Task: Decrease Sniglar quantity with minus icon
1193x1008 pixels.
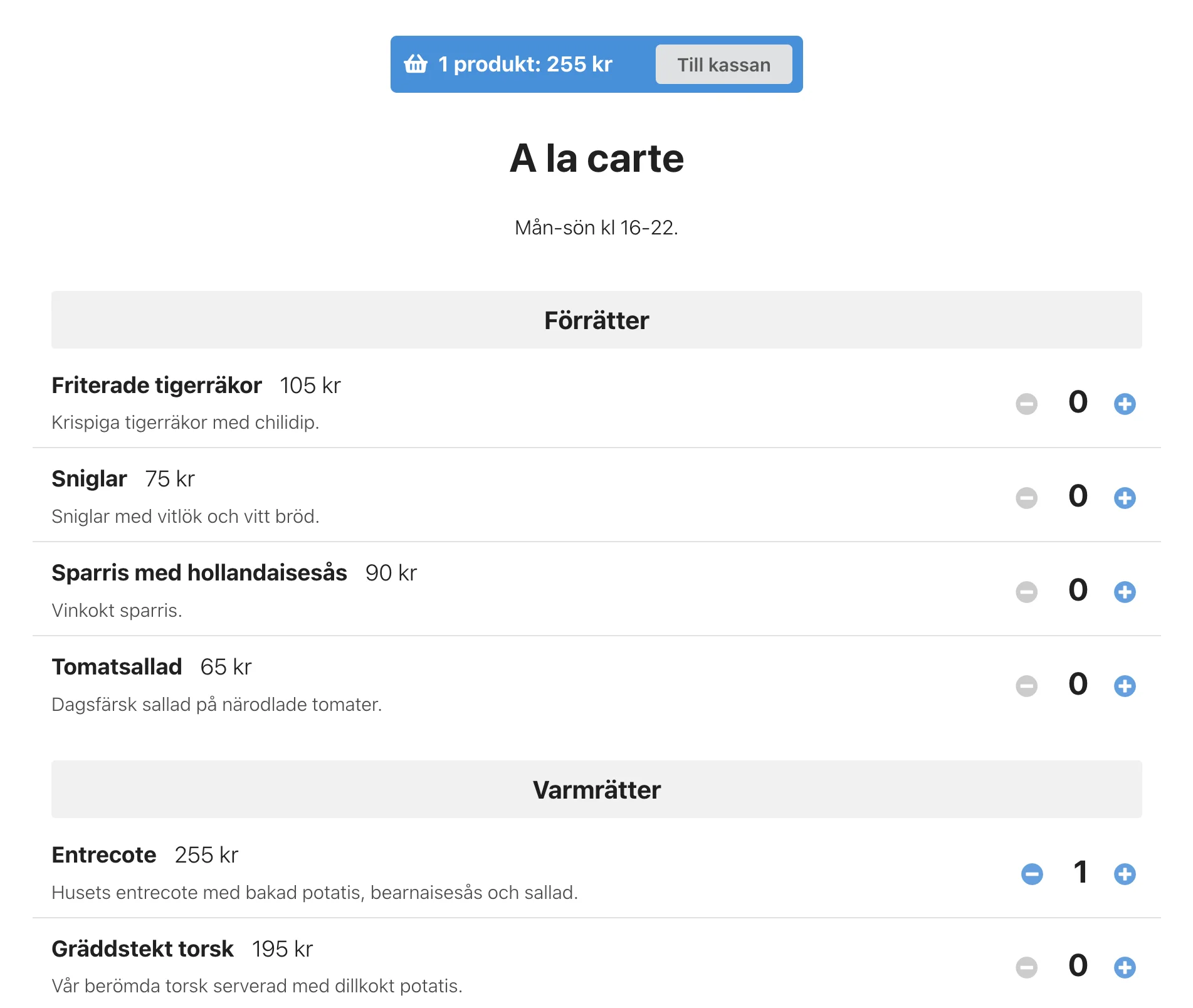Action: pyautogui.click(x=1026, y=498)
